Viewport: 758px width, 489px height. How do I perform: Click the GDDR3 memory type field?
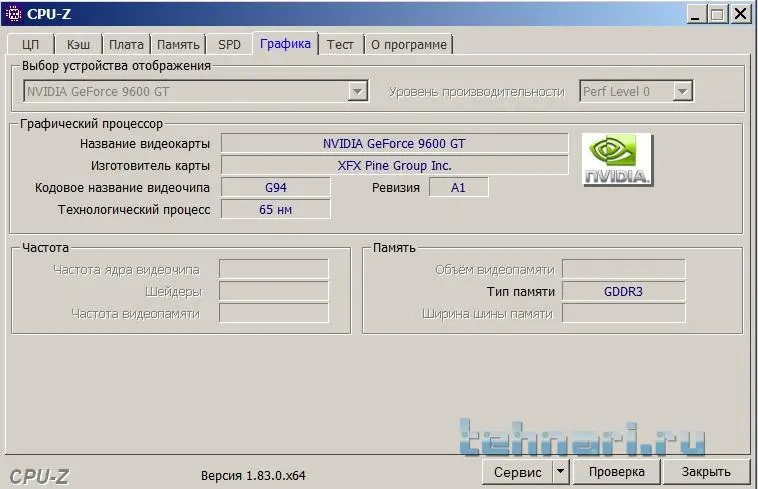[623, 291]
